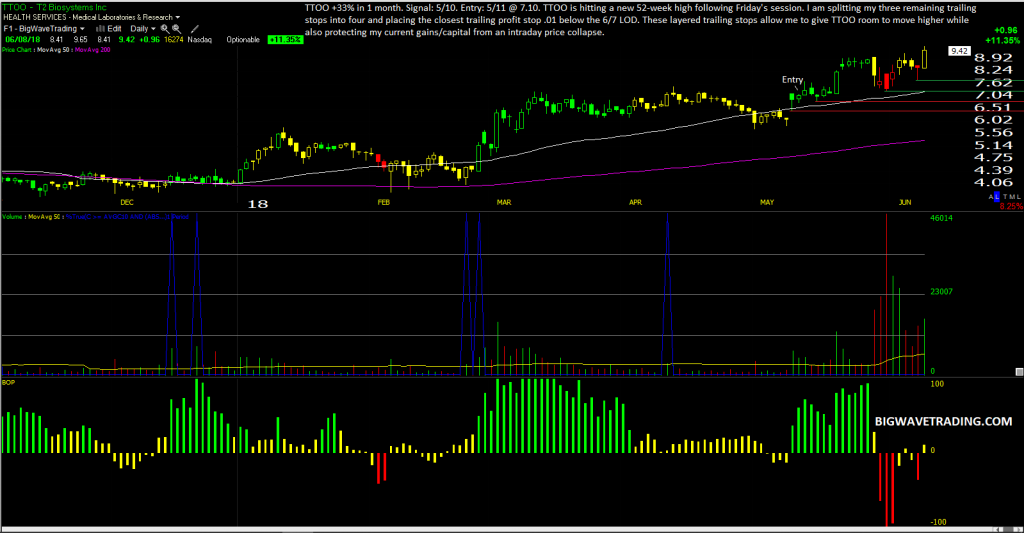
Task: Click the Edit chart button
Action: 114,29
